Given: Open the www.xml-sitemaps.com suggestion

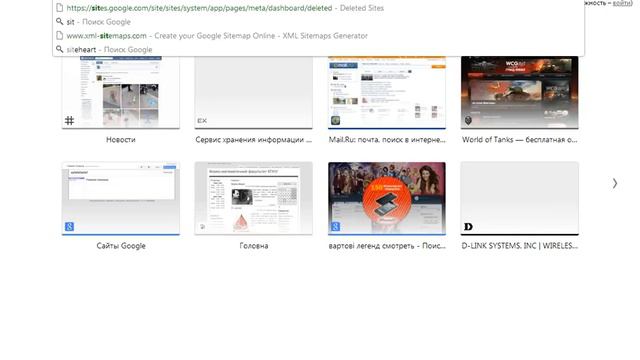Looking at the screenshot, I should click(x=318, y=36).
